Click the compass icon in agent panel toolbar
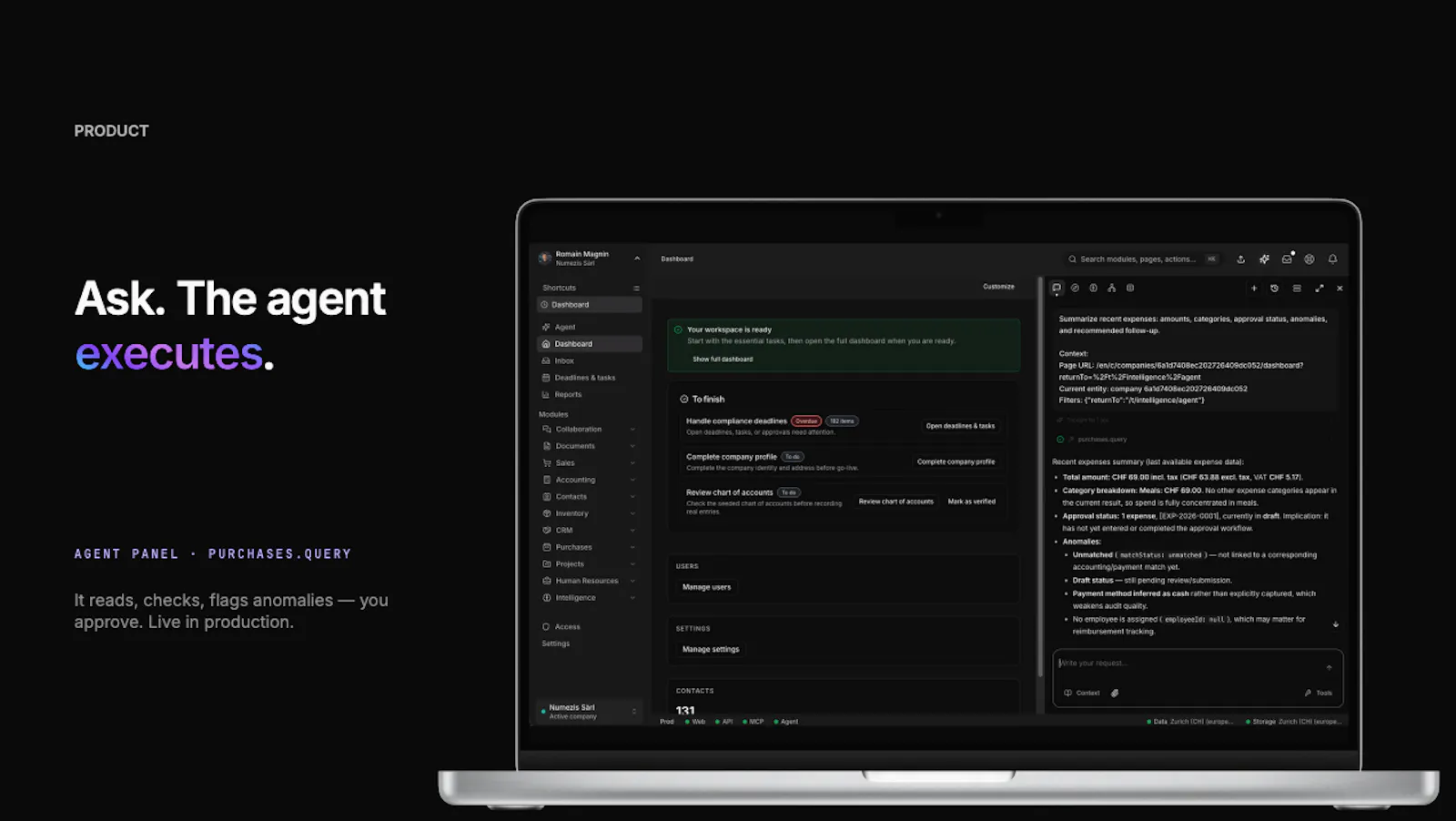1456x821 pixels. point(1075,288)
